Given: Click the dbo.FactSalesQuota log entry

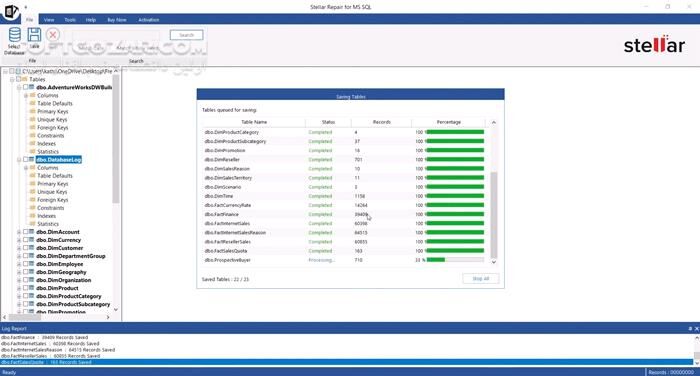Looking at the screenshot, I should [346, 362].
